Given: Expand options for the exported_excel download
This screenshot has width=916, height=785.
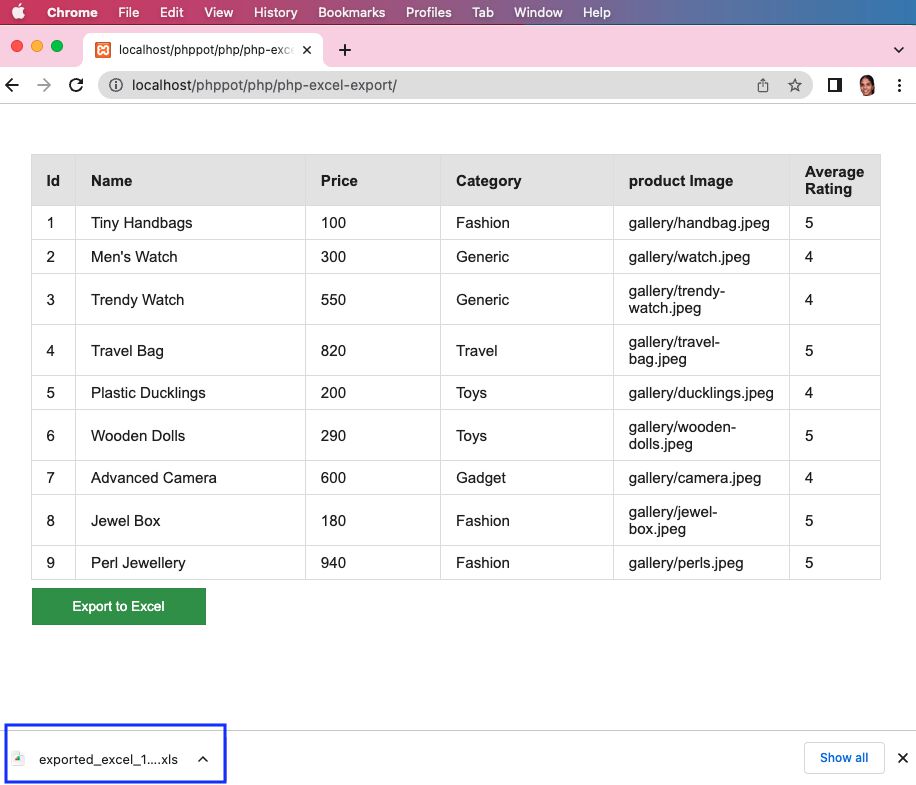Looking at the screenshot, I should pos(203,759).
